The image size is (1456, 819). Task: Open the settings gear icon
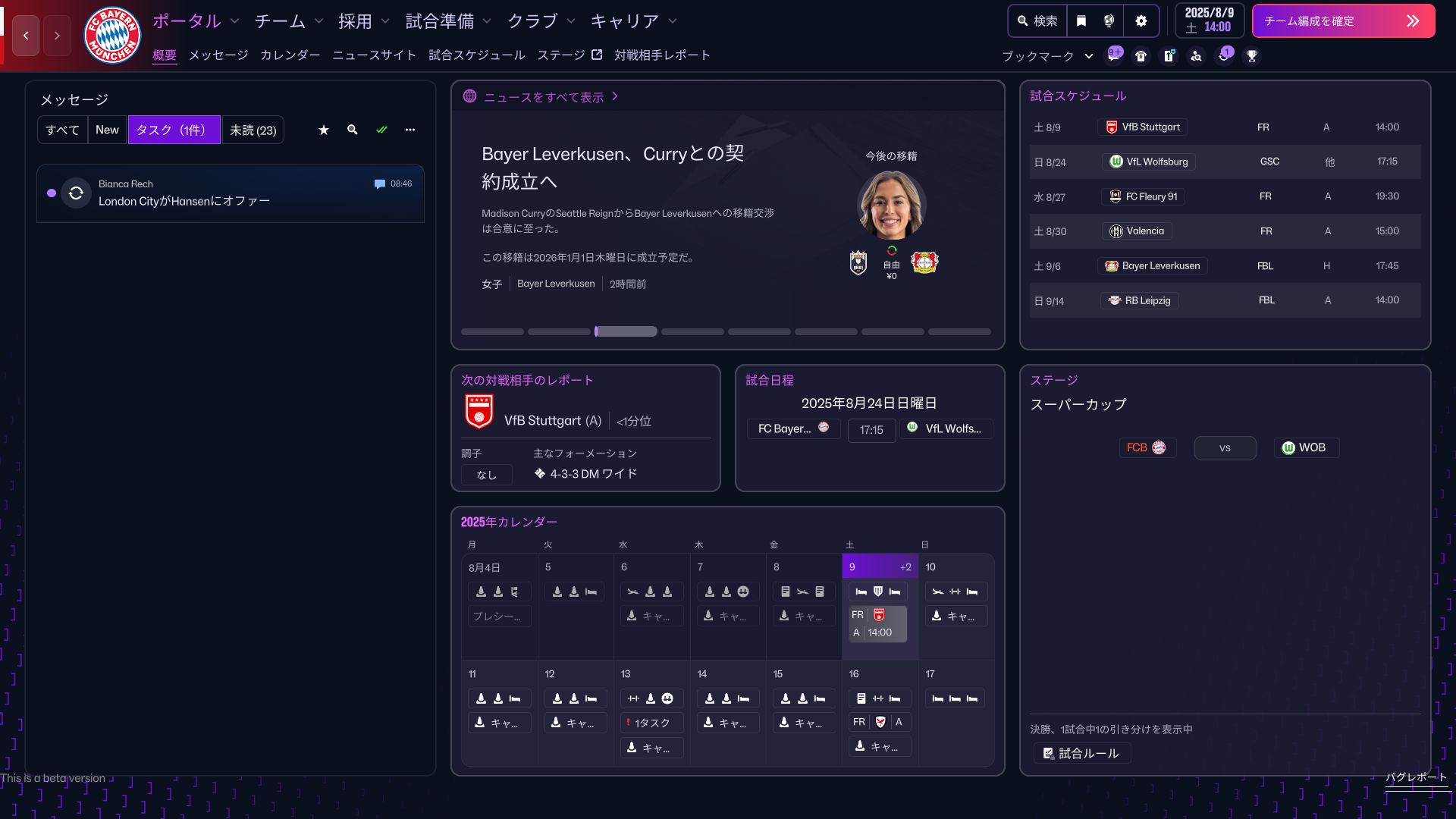1141,21
